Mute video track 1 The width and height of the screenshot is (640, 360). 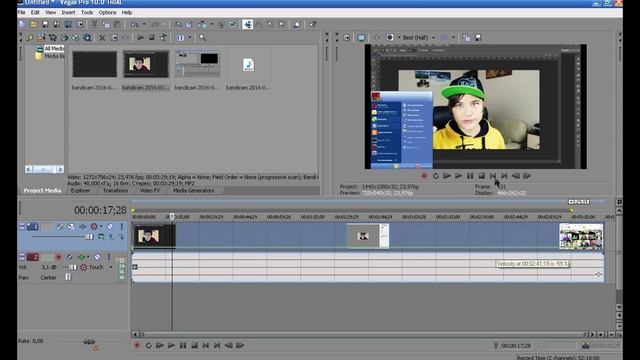[110, 226]
